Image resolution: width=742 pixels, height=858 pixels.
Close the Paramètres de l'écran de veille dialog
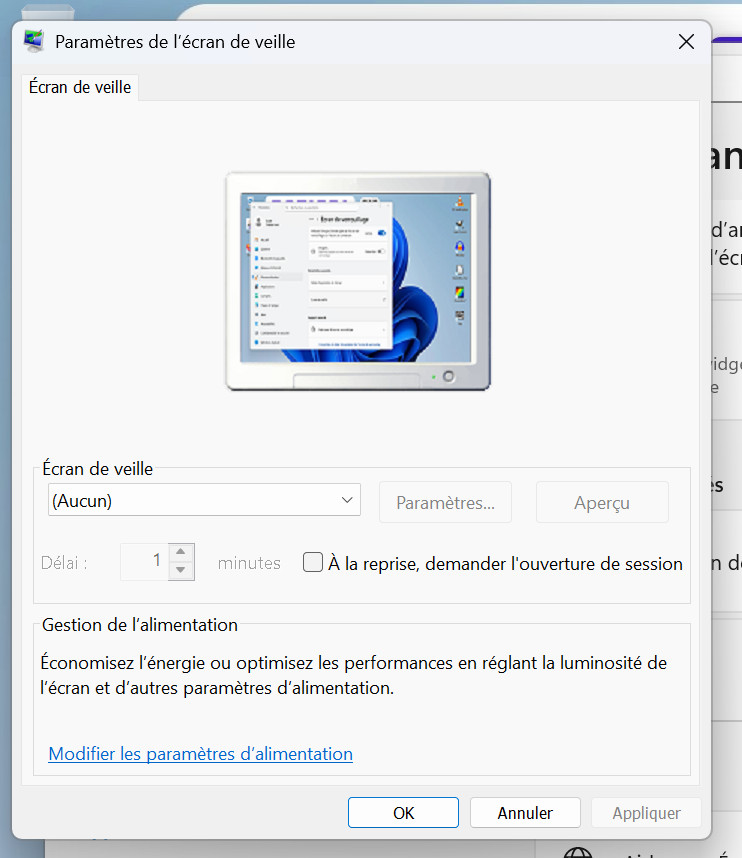tap(686, 42)
